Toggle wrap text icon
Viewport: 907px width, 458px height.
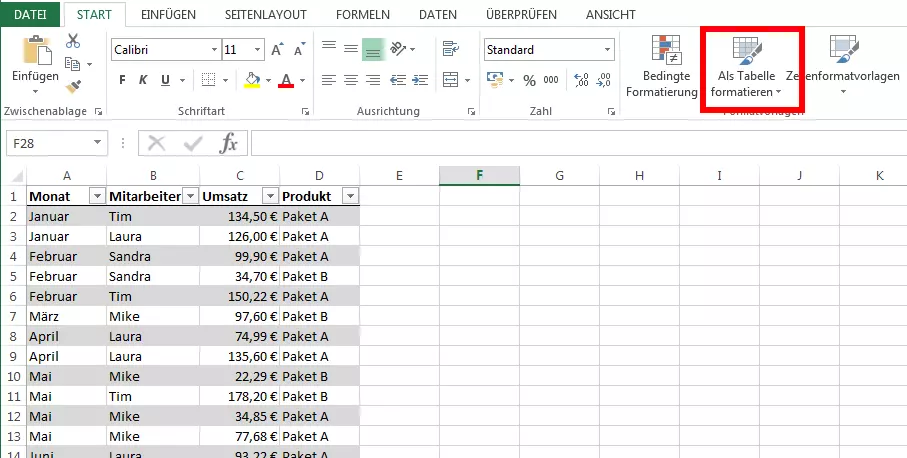click(x=451, y=49)
